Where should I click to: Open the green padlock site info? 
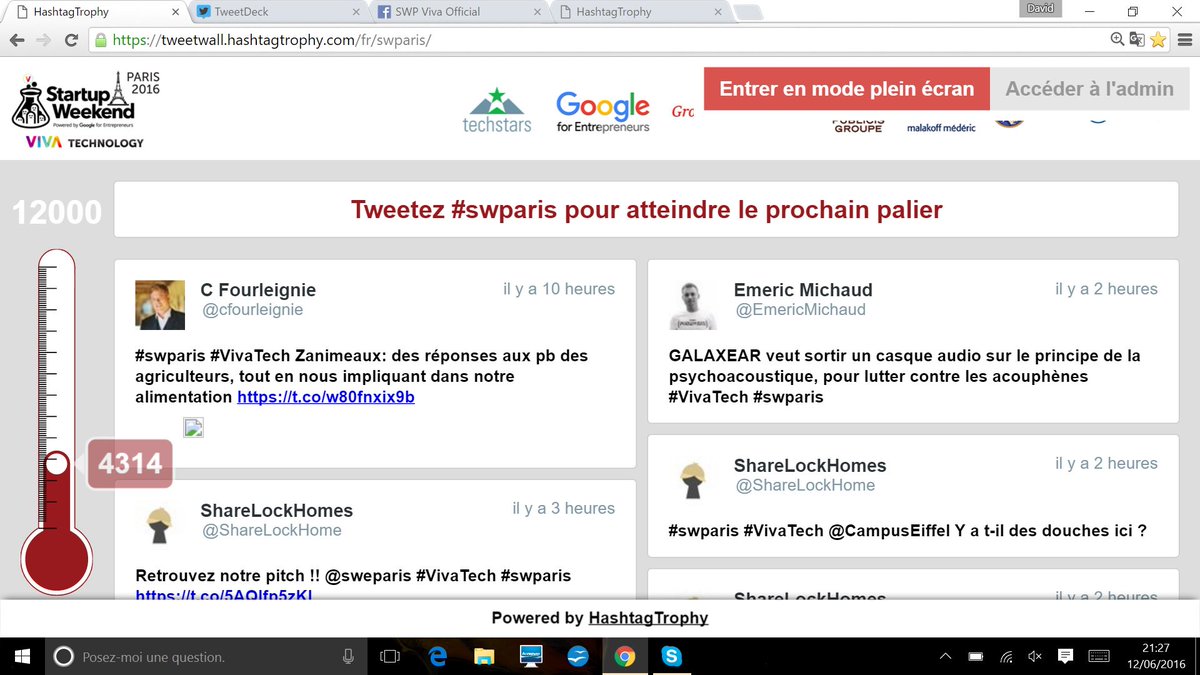100,40
